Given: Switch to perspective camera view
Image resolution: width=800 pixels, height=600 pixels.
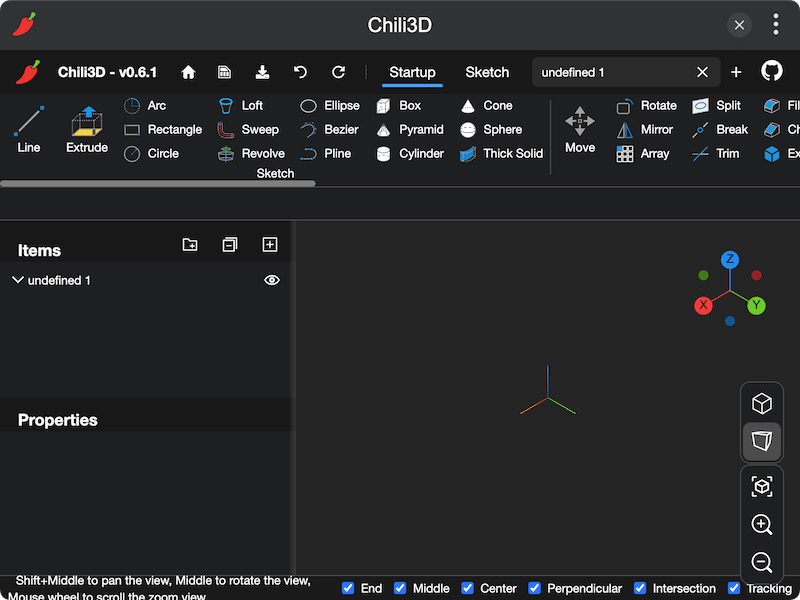Looking at the screenshot, I should [x=762, y=441].
